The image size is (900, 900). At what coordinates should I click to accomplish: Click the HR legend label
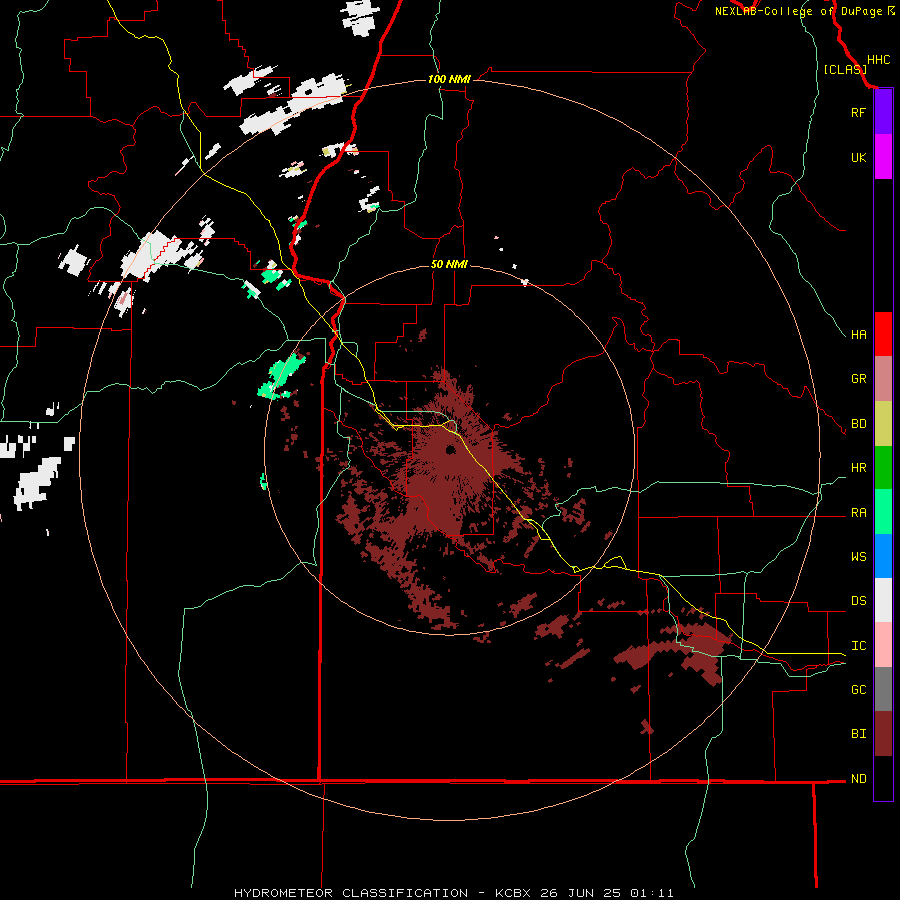pos(858,468)
